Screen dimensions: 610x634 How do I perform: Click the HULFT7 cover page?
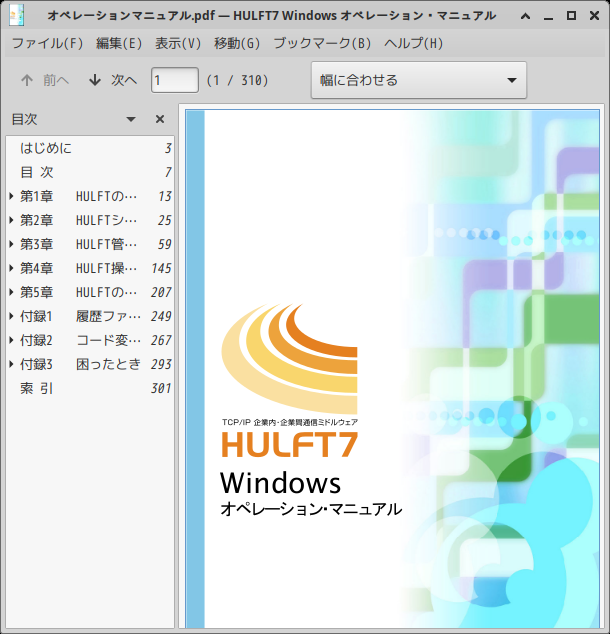[x=392, y=369]
